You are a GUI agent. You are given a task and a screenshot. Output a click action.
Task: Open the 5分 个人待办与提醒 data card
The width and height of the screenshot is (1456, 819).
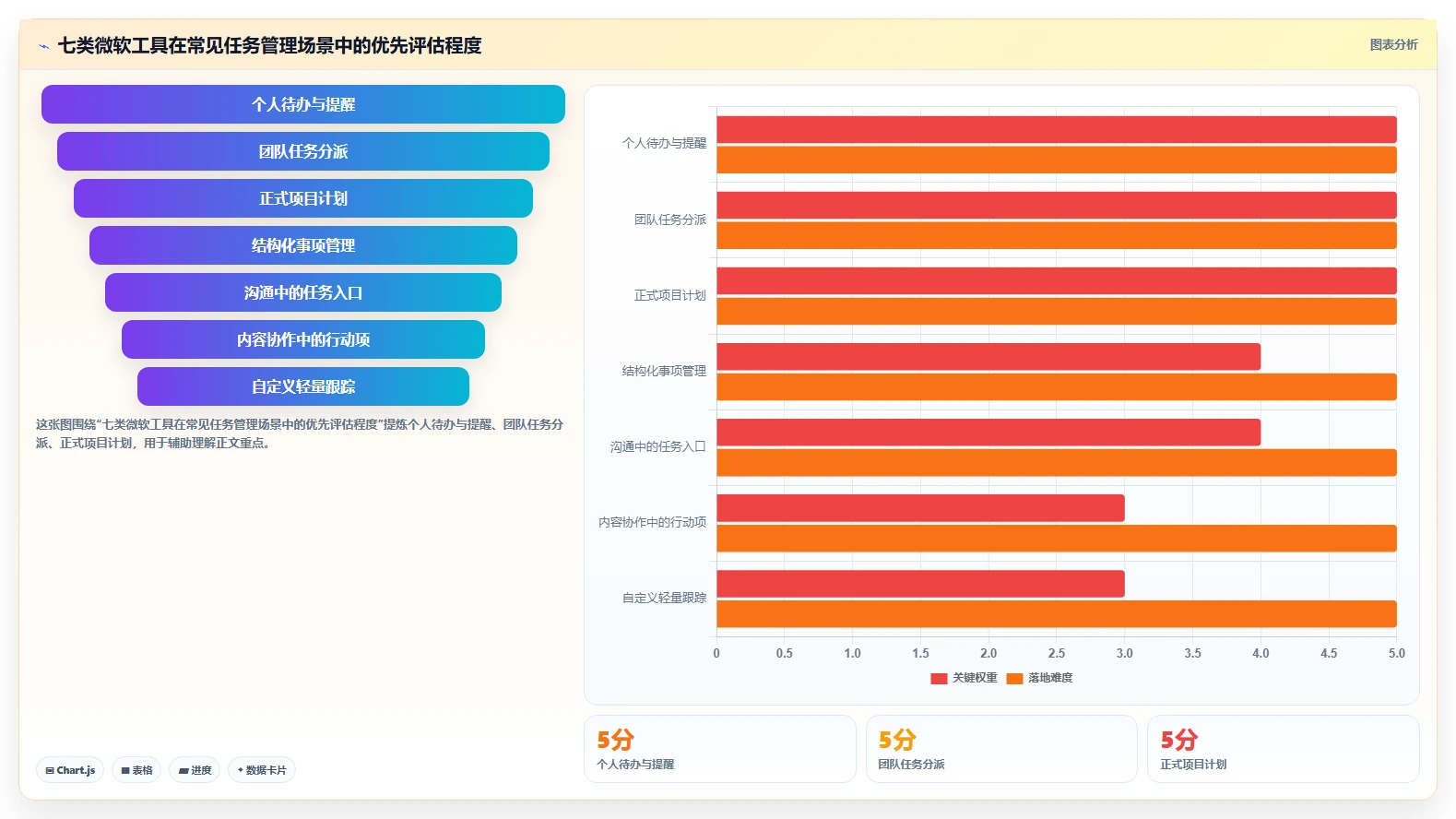(x=720, y=749)
